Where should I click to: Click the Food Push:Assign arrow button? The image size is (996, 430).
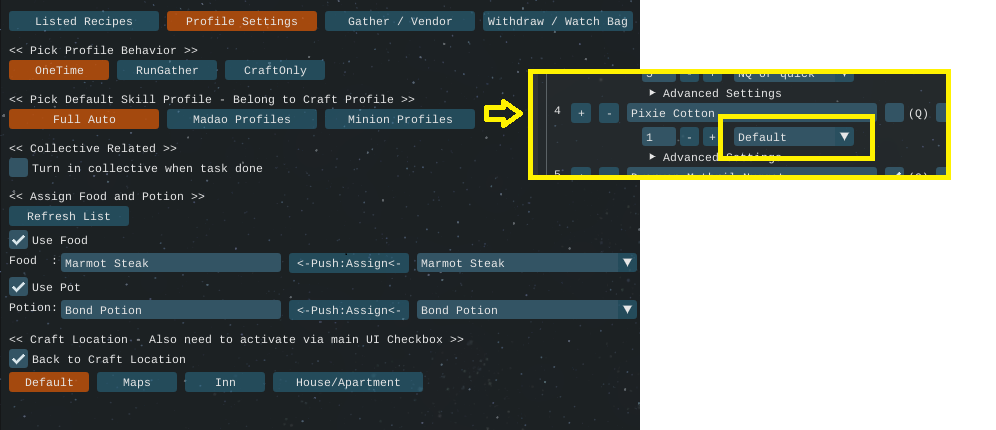[349, 263]
